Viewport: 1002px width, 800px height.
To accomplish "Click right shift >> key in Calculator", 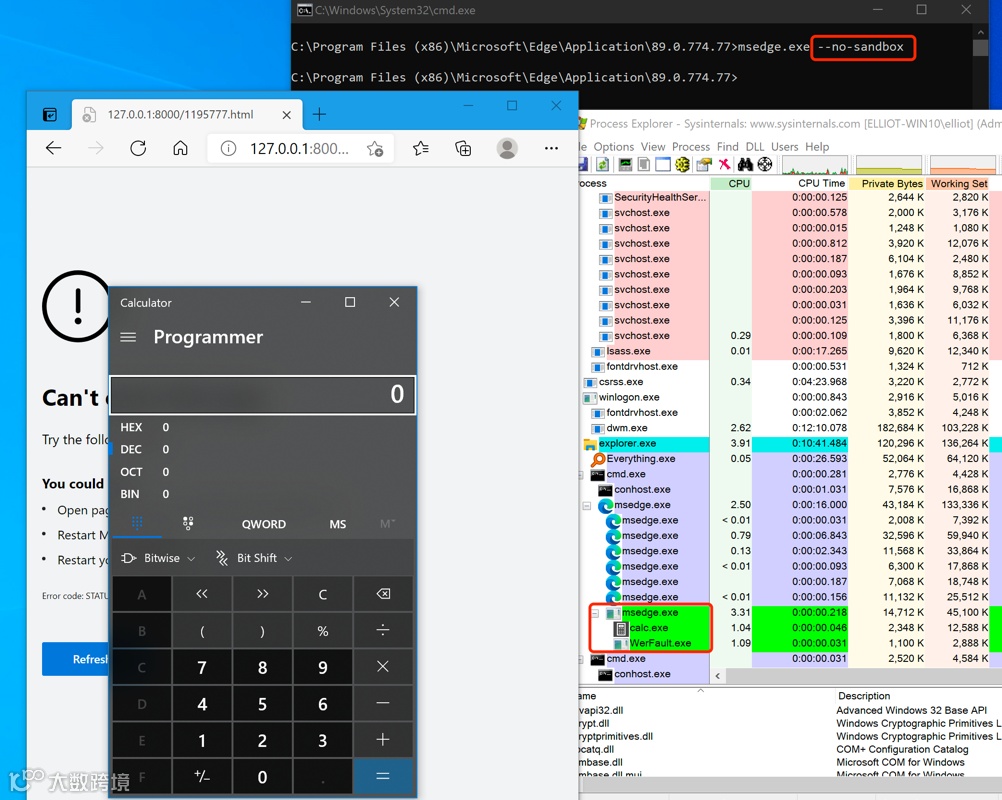I will tap(263, 594).
